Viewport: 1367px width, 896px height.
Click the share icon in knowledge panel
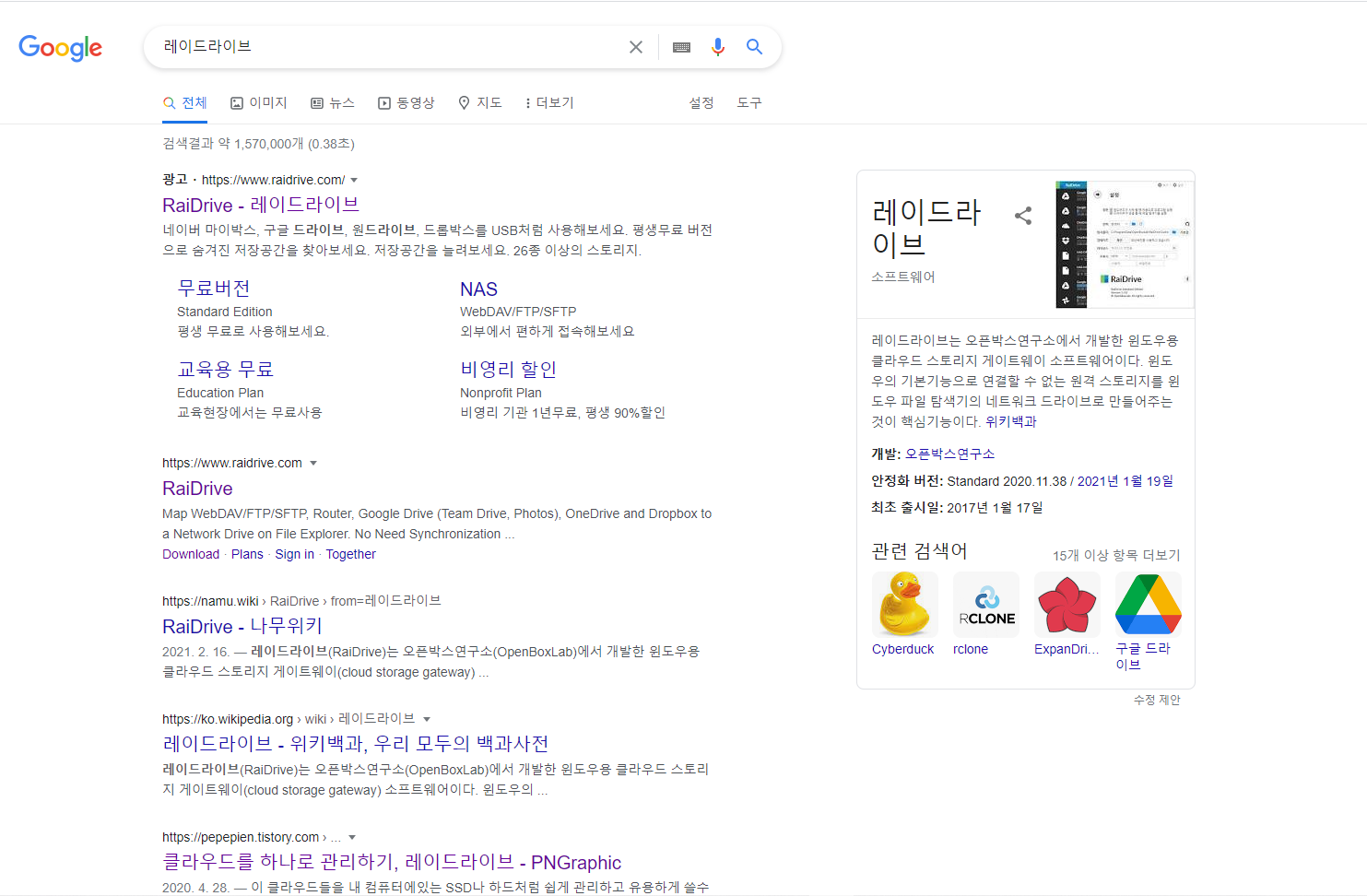[1023, 216]
